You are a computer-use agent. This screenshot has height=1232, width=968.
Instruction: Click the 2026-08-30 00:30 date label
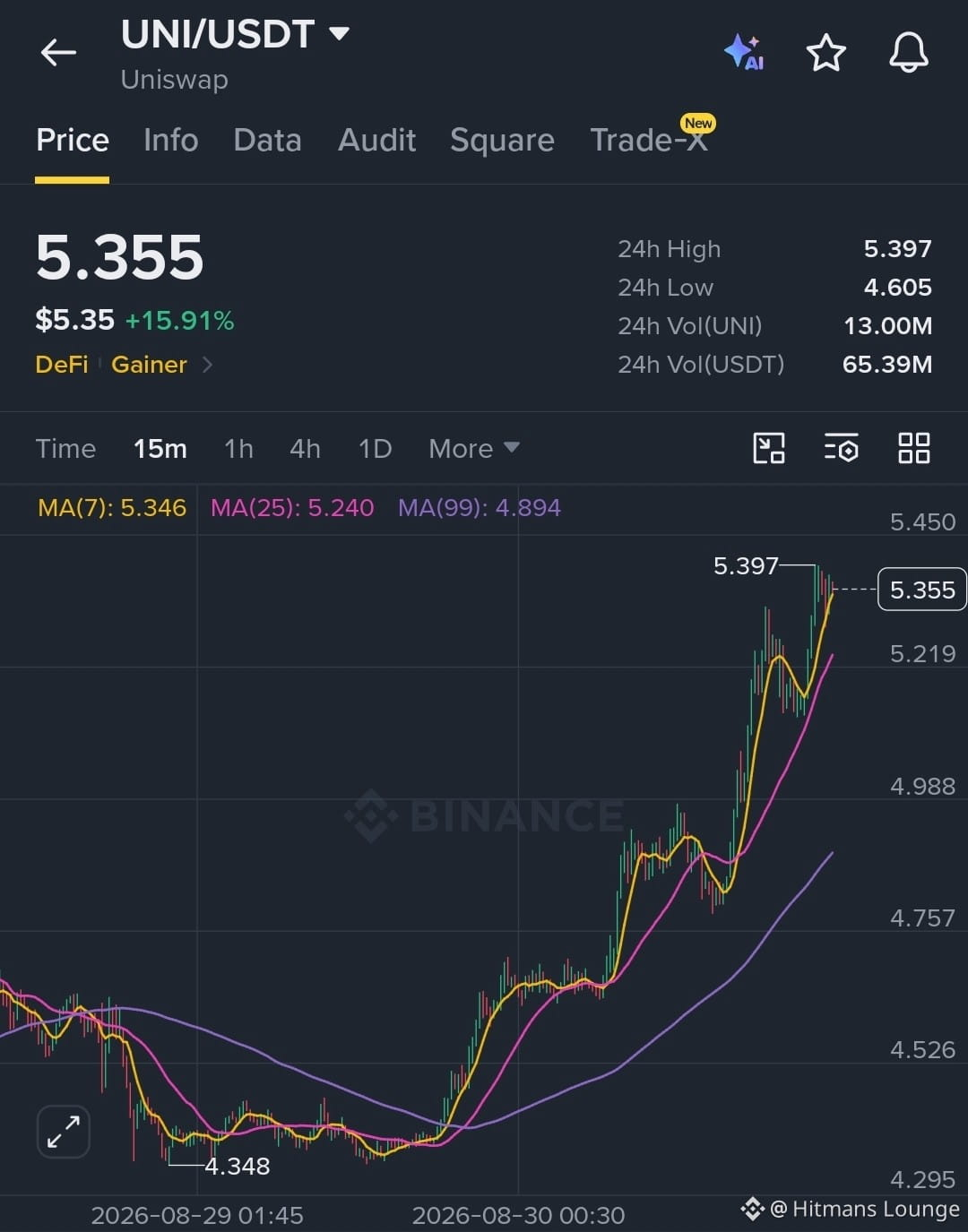tap(518, 1216)
